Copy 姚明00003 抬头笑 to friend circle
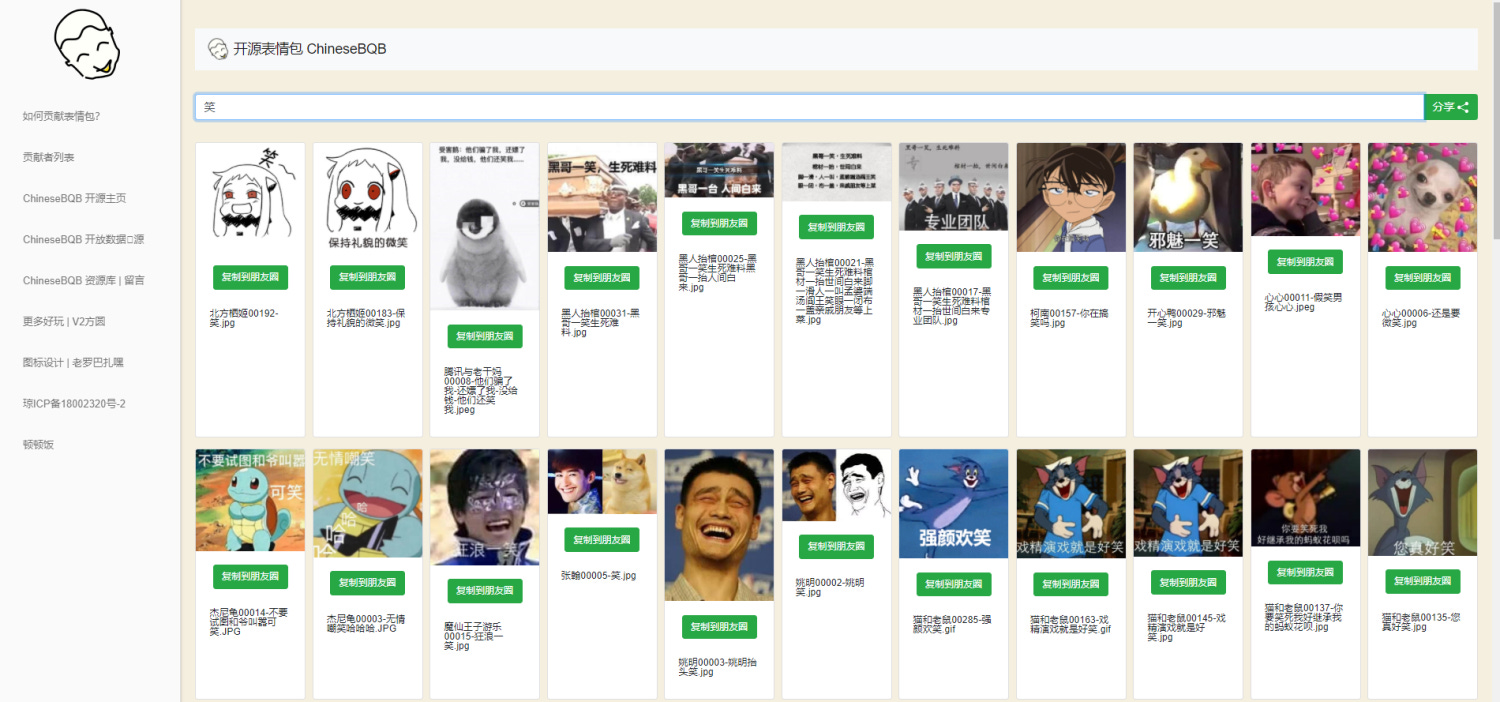1500x702 pixels. [x=719, y=627]
